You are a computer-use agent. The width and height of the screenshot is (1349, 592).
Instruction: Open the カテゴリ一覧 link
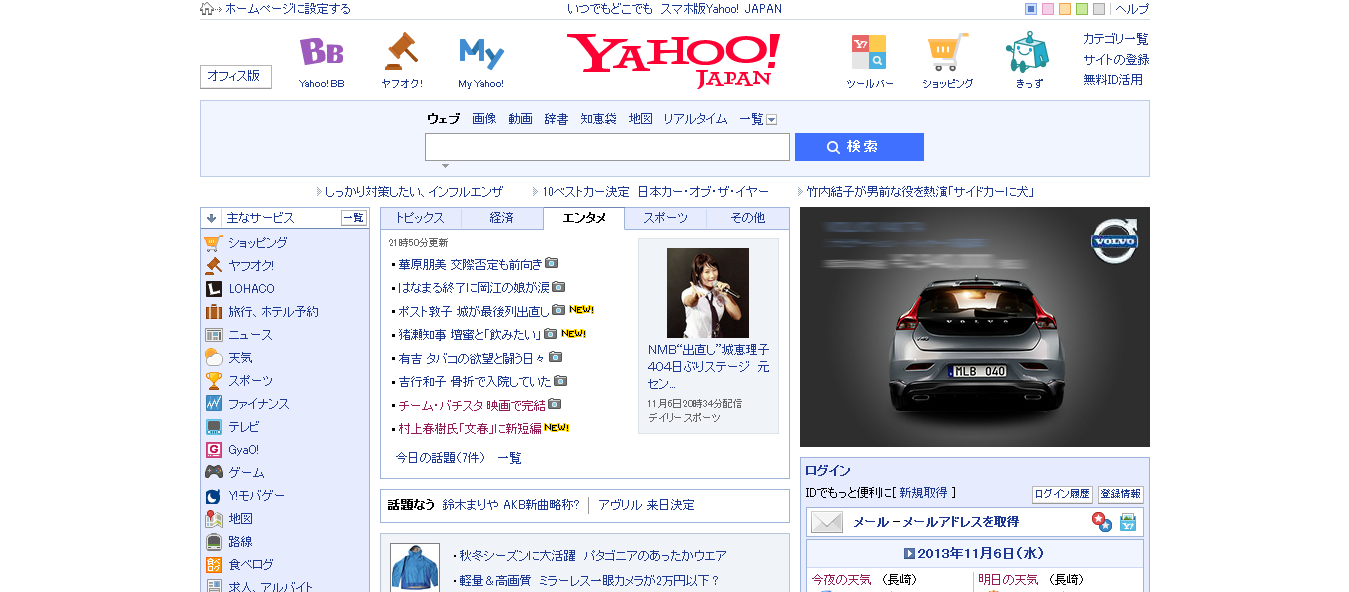1116,39
